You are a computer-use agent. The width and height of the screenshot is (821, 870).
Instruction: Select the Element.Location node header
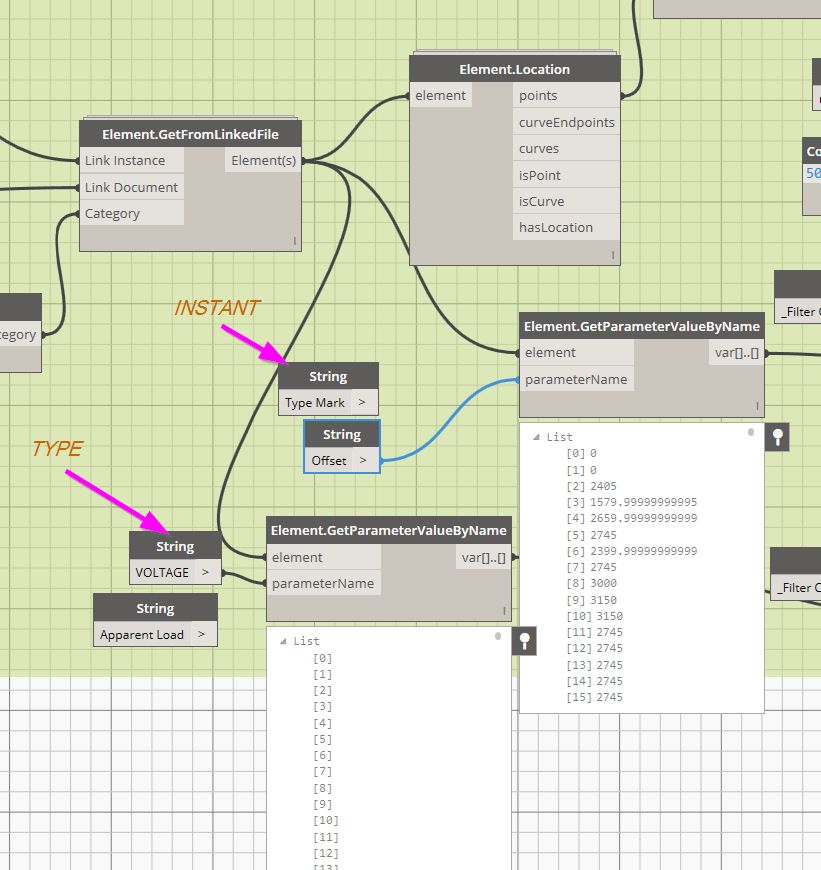[515, 69]
